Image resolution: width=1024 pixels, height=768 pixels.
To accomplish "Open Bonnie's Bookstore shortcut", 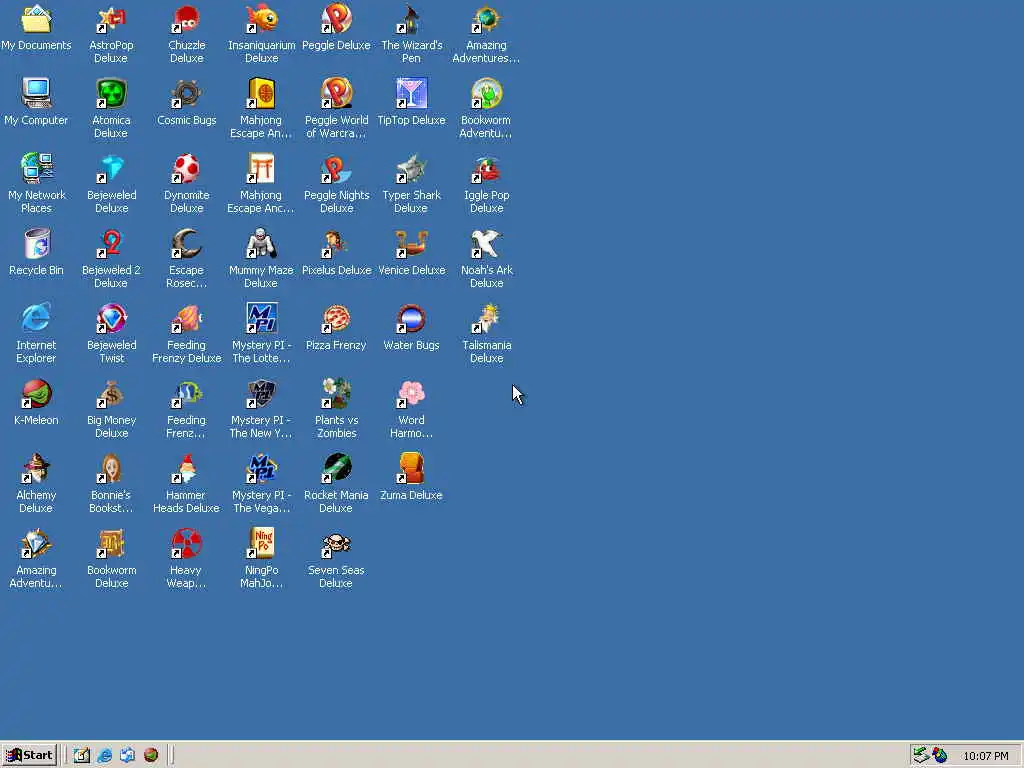I will click(x=111, y=469).
